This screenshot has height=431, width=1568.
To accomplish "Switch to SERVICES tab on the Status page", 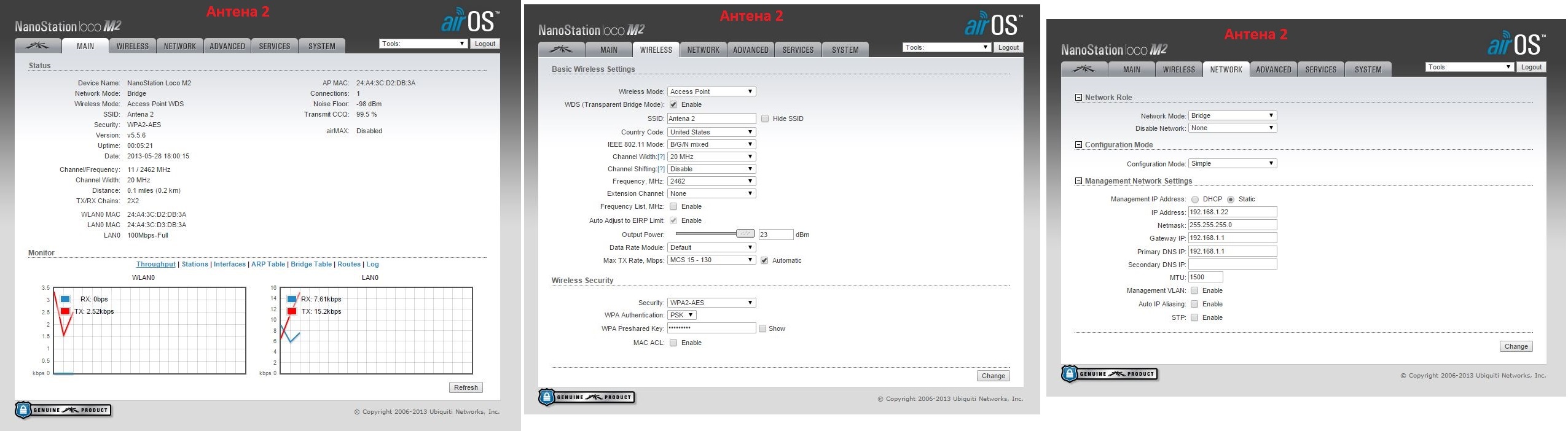I will (x=275, y=46).
